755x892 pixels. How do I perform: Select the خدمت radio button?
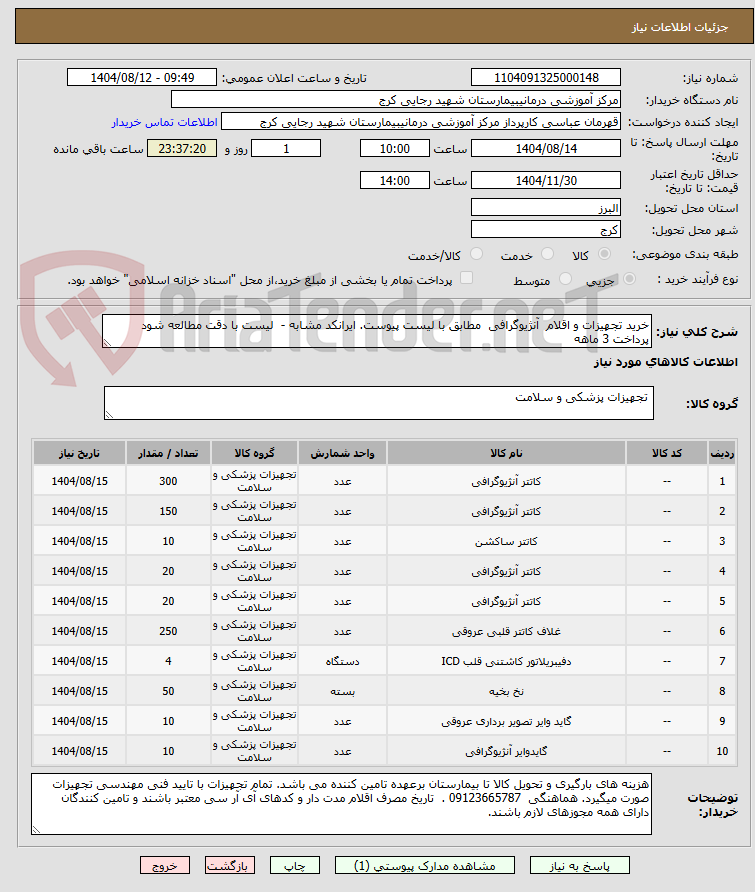point(547,254)
